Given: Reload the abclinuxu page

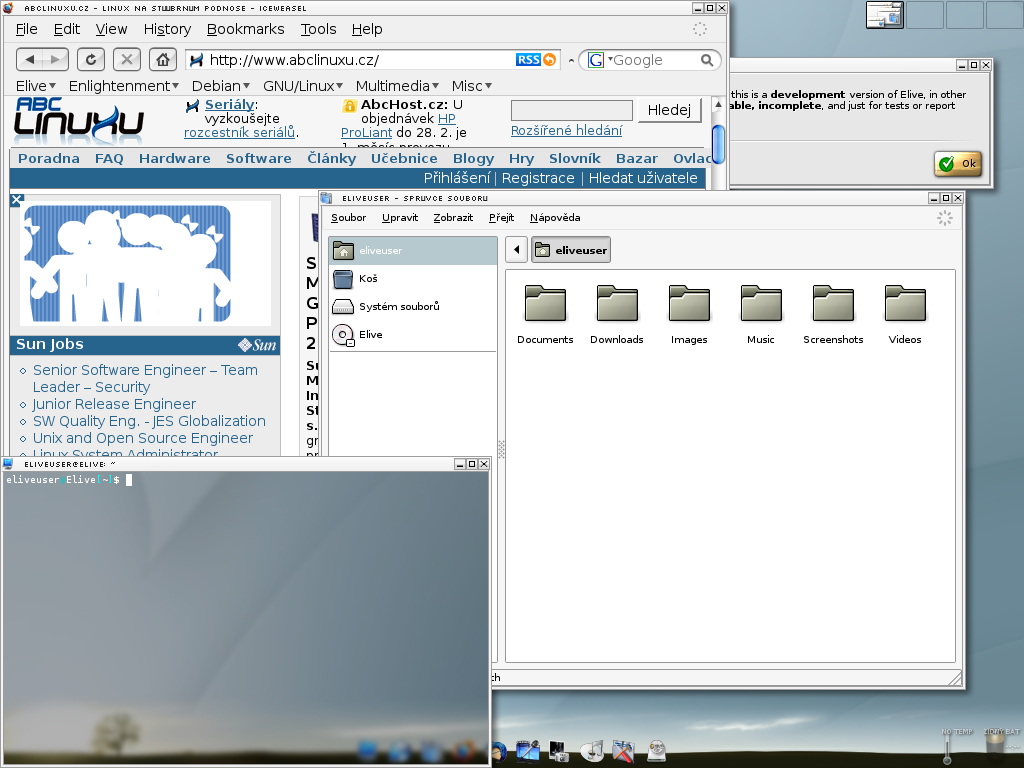Looking at the screenshot, I should pos(91,60).
